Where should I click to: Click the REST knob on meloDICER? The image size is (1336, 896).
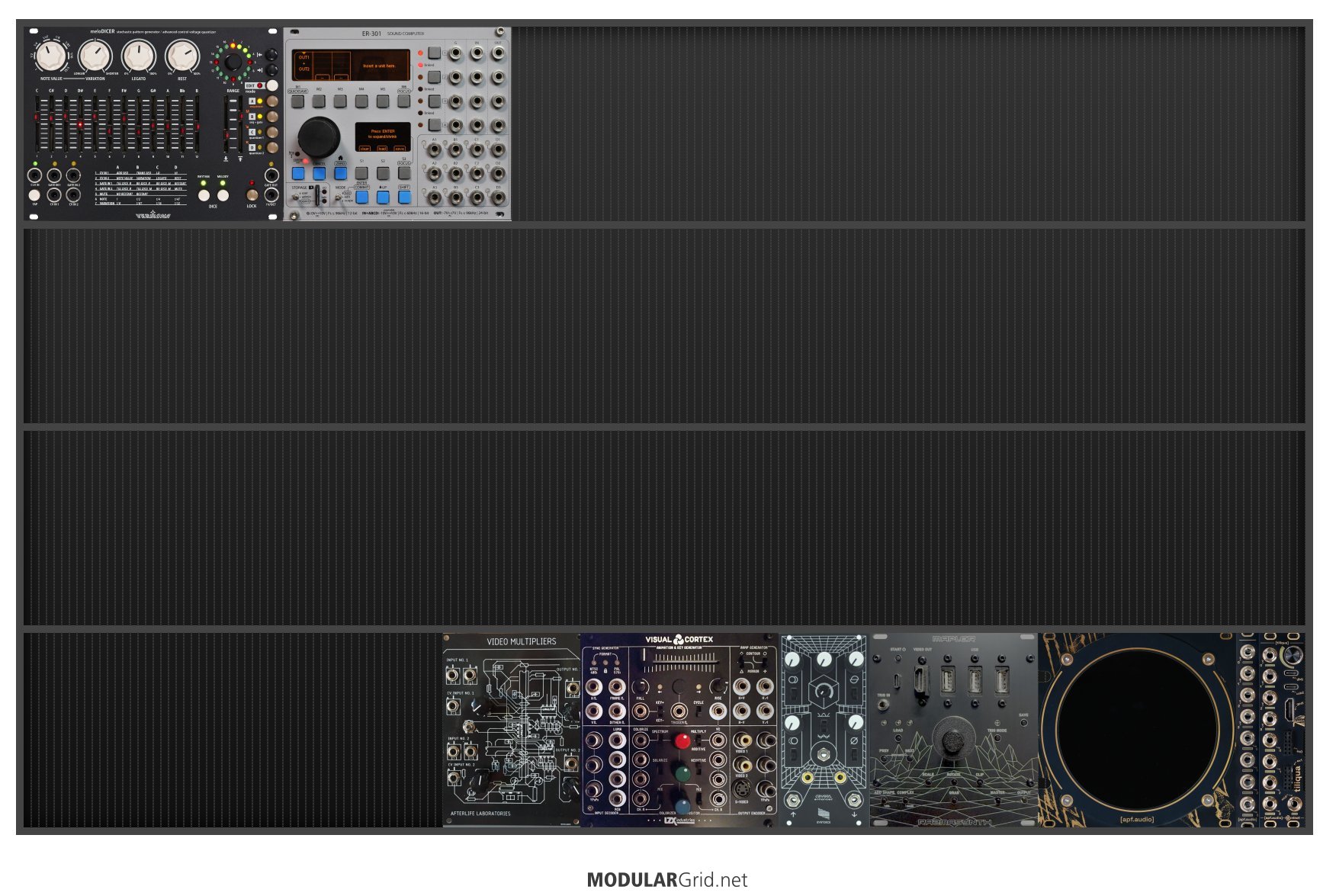click(182, 56)
